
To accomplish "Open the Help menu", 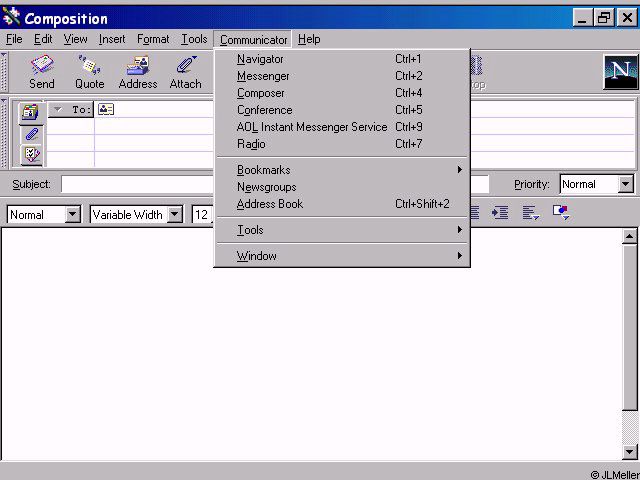I will (x=309, y=39).
